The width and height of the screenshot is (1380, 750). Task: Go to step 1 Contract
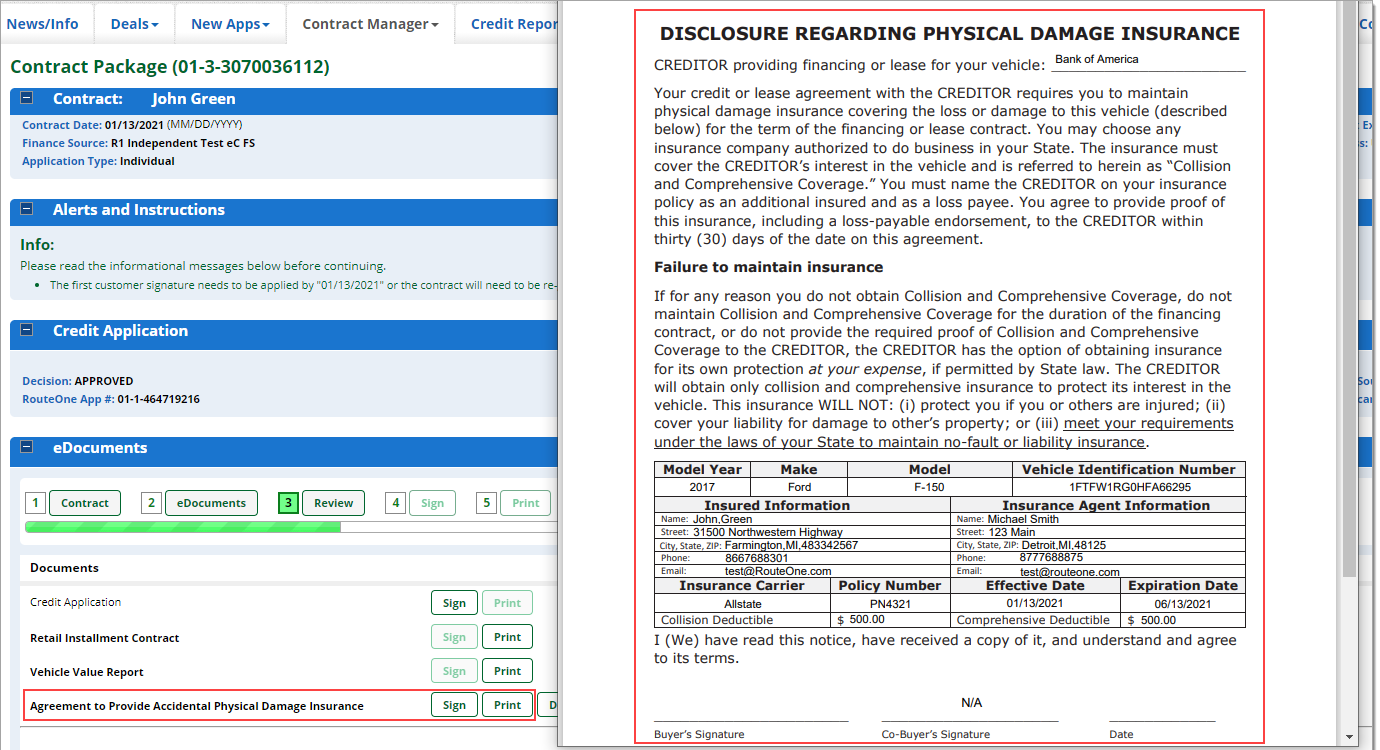[x=85, y=503]
